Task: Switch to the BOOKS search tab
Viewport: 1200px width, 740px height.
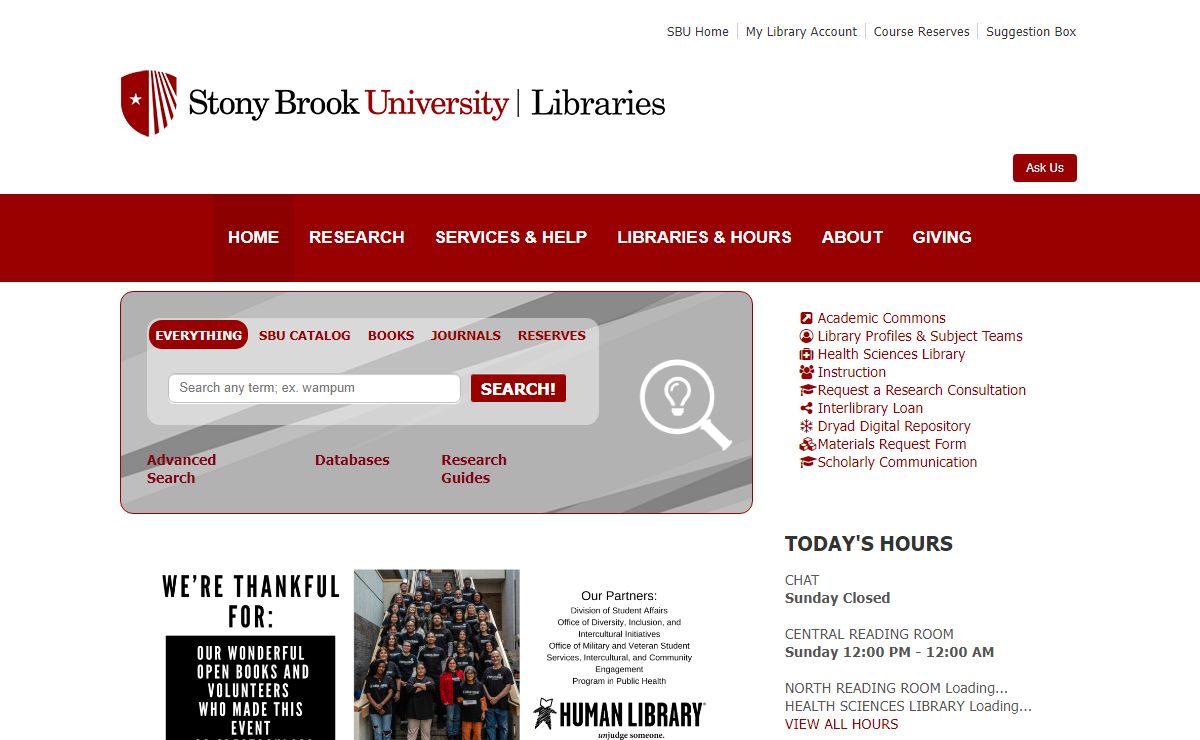Action: click(391, 335)
